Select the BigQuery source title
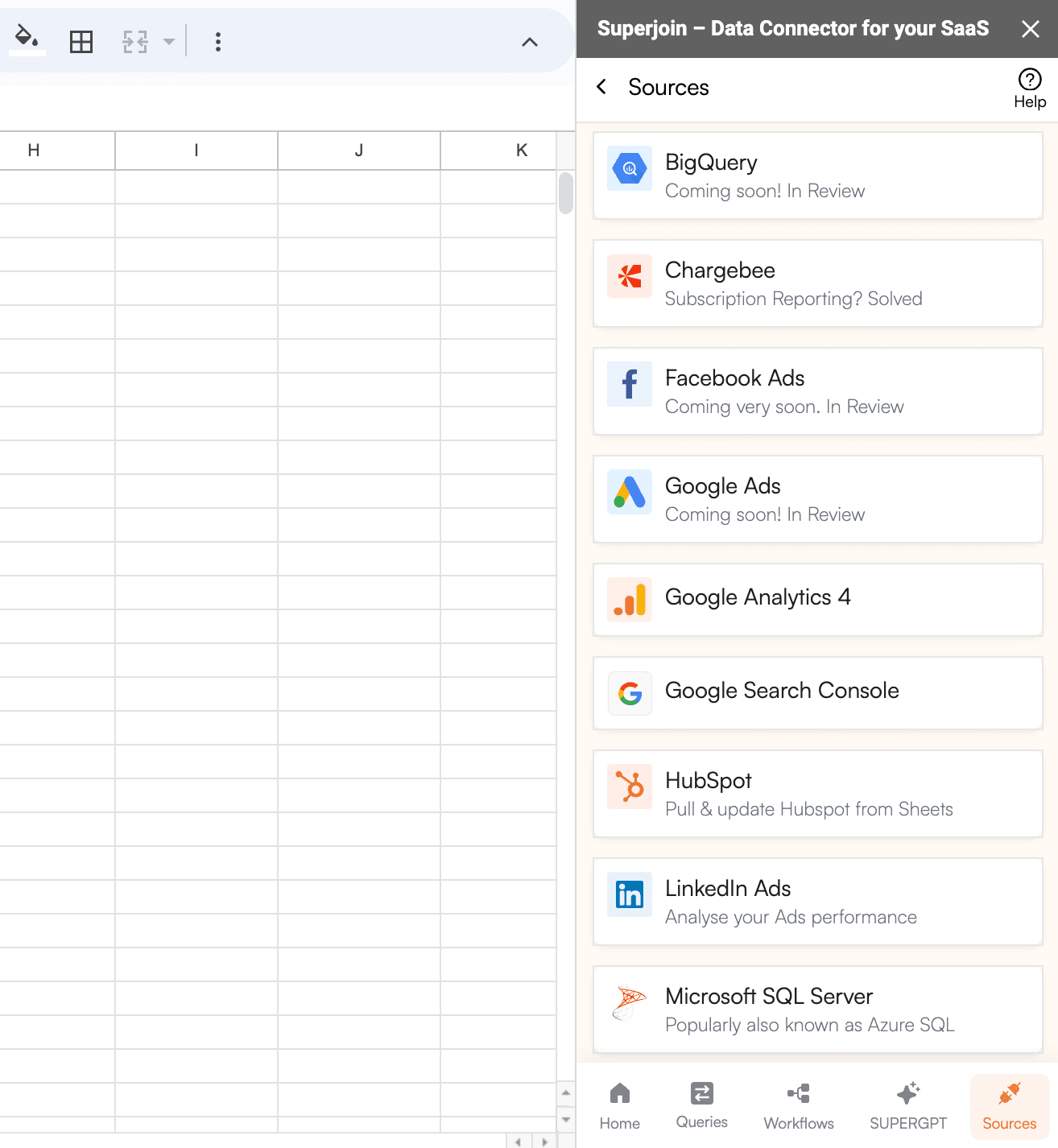This screenshot has width=1058, height=1148. pos(711,163)
